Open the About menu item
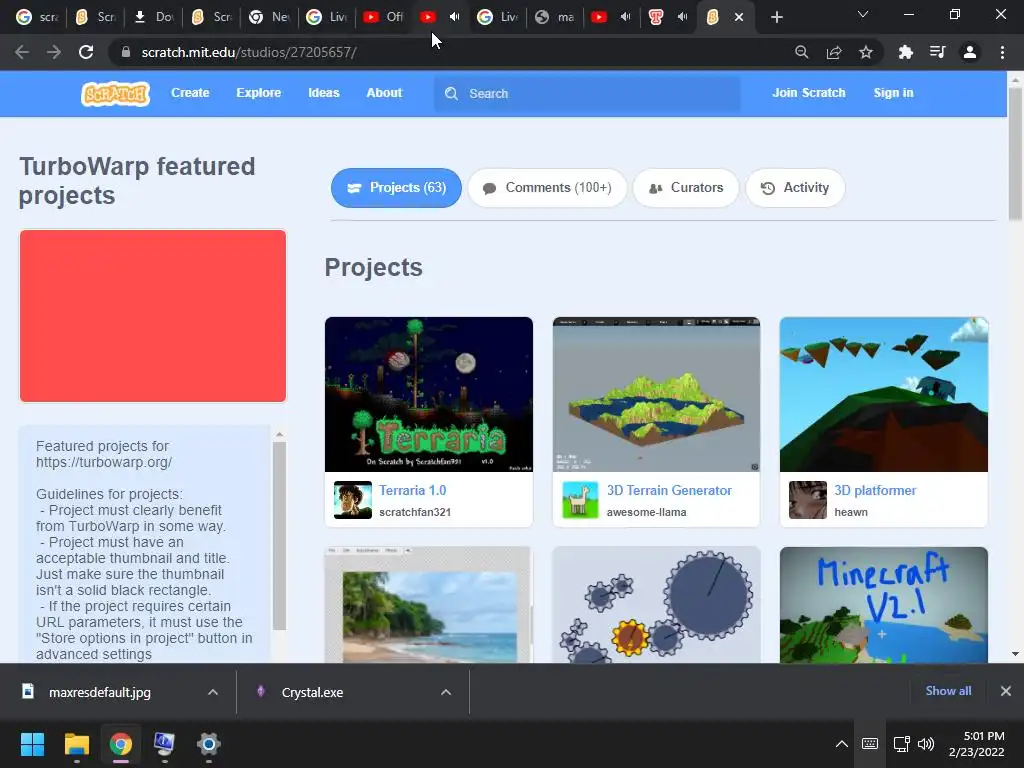The width and height of the screenshot is (1024, 768). point(384,93)
